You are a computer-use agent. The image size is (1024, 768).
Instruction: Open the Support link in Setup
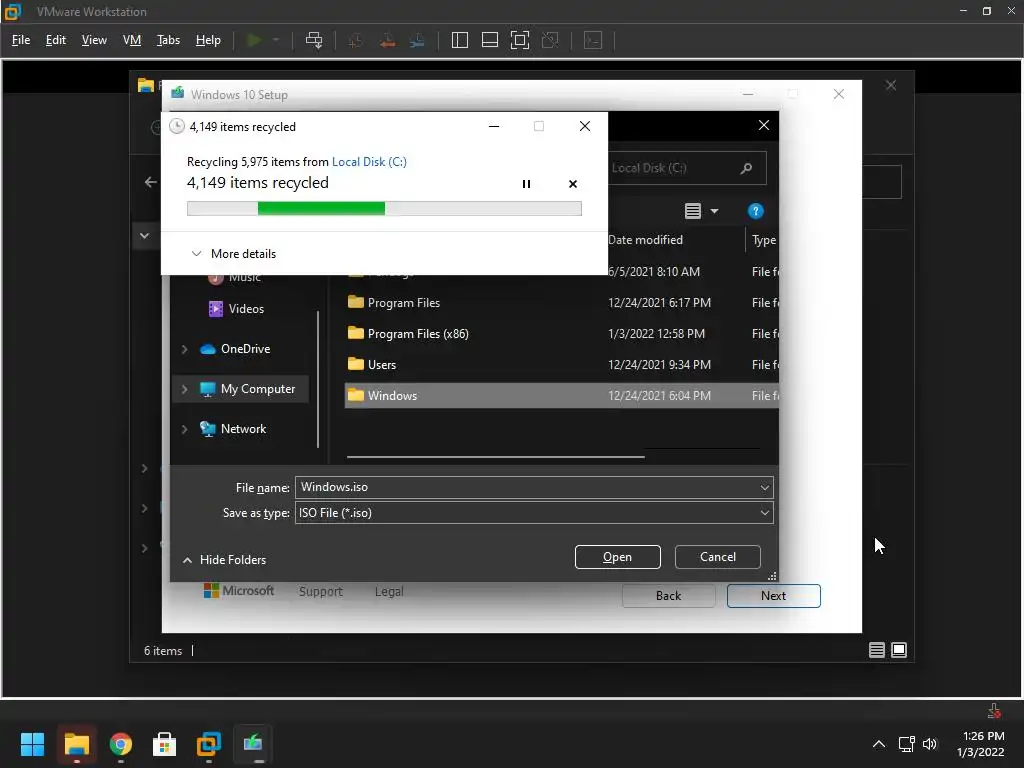tap(321, 592)
